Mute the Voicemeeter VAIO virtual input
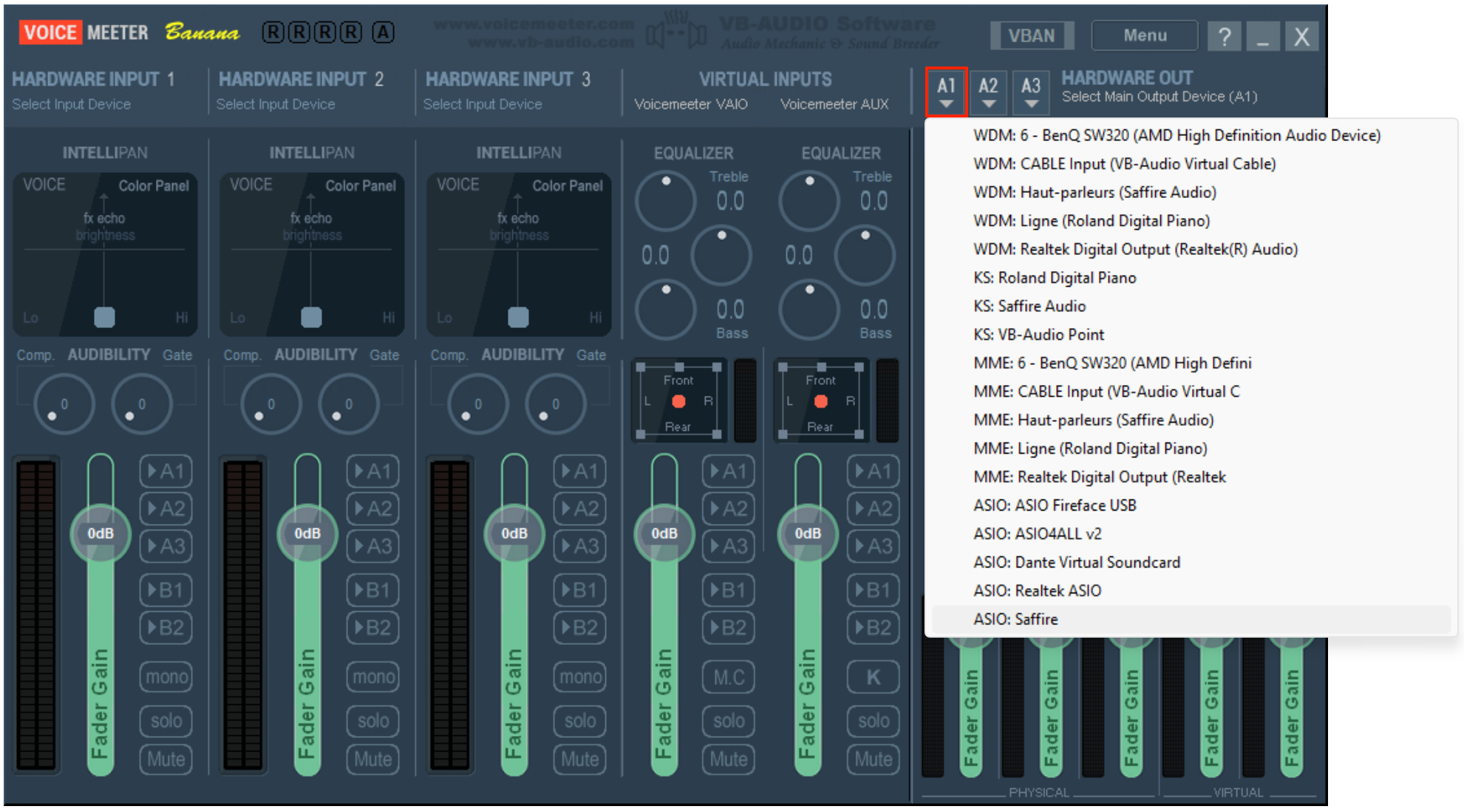The width and height of the screenshot is (1464, 812). pyautogui.click(x=729, y=759)
